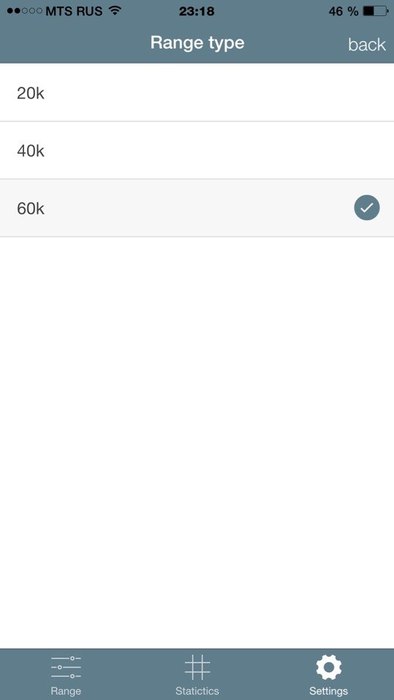394x700 pixels.
Task: Tap the checkmark circle on 60k
Action: click(367, 208)
